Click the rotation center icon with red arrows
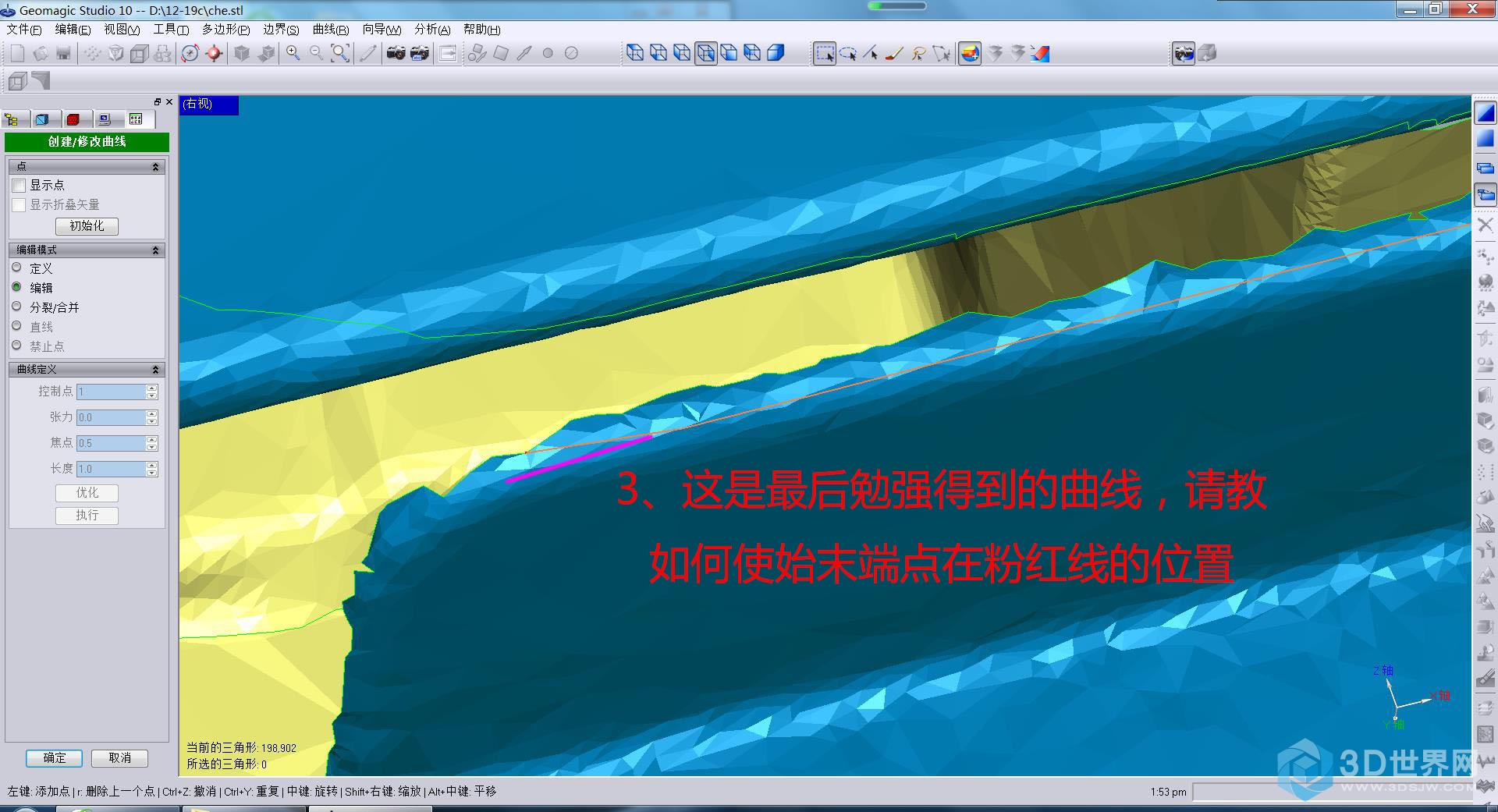This screenshot has width=1498, height=812. click(x=190, y=53)
